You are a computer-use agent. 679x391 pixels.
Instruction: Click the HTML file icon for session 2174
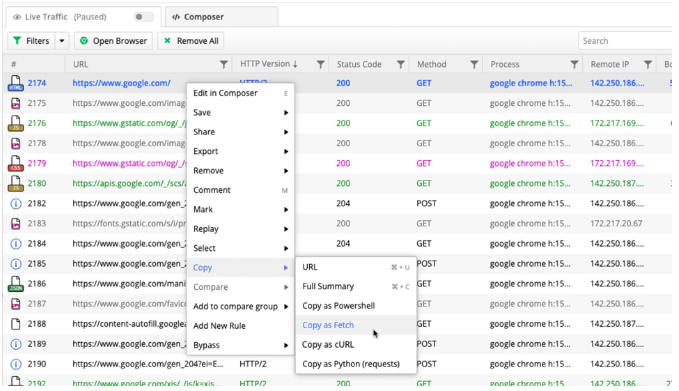coord(16,83)
